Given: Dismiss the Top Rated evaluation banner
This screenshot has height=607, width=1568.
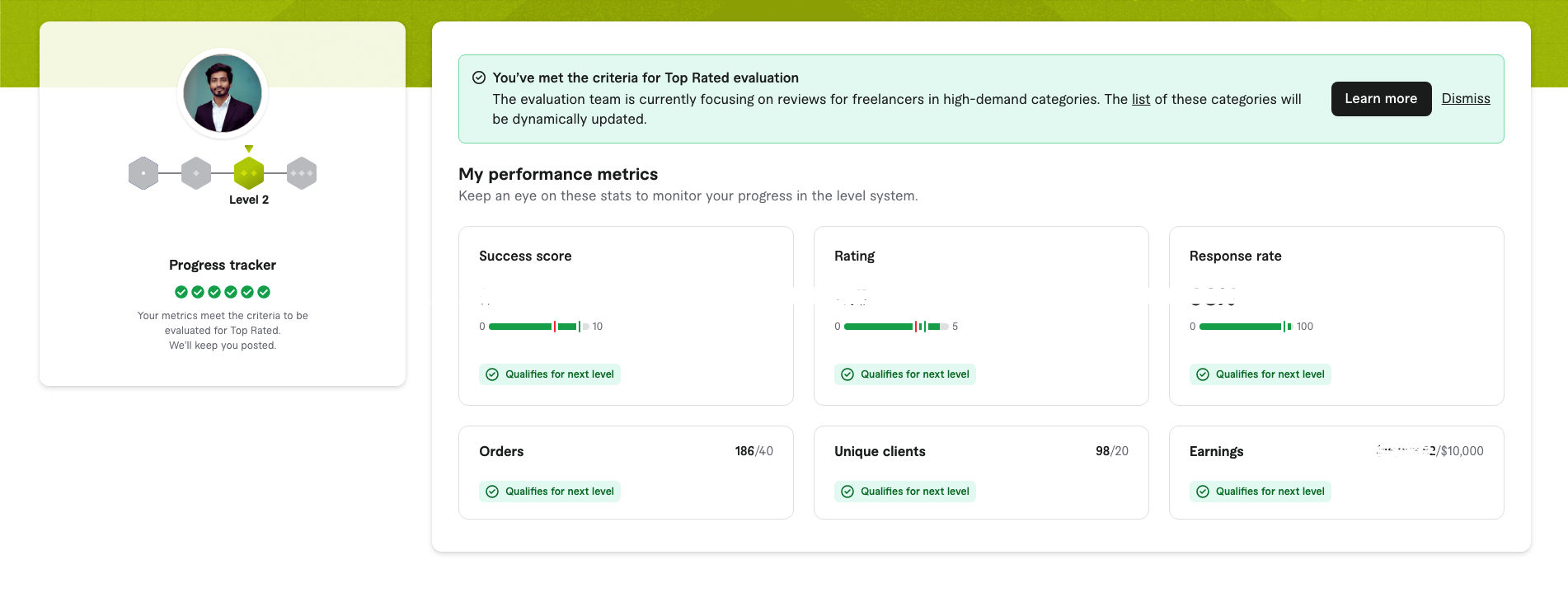Looking at the screenshot, I should [x=1465, y=98].
